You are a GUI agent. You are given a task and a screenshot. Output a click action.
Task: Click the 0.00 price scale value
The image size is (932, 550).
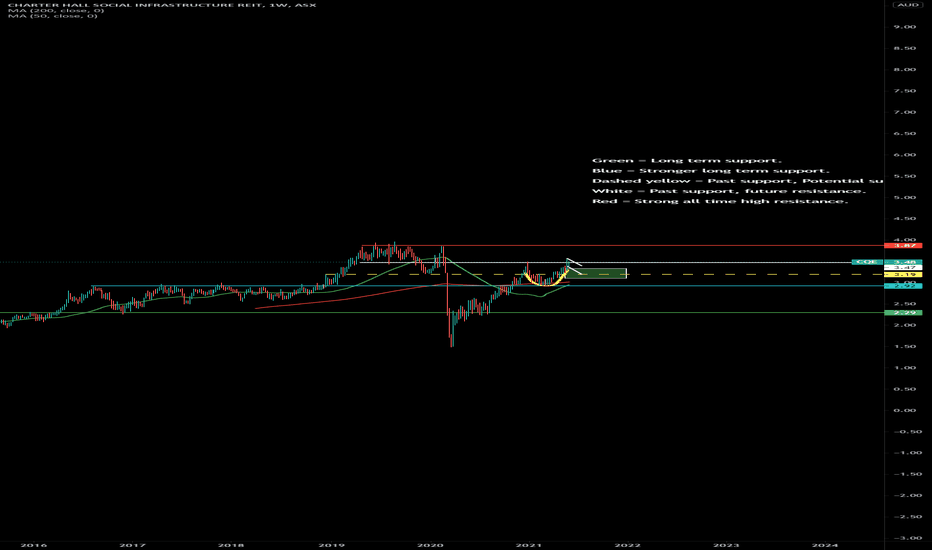click(905, 410)
